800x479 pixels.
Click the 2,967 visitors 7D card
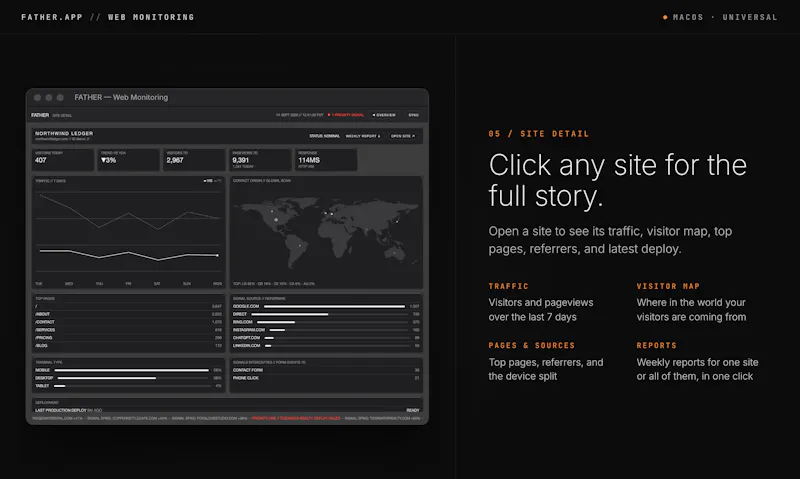pyautogui.click(x=194, y=160)
